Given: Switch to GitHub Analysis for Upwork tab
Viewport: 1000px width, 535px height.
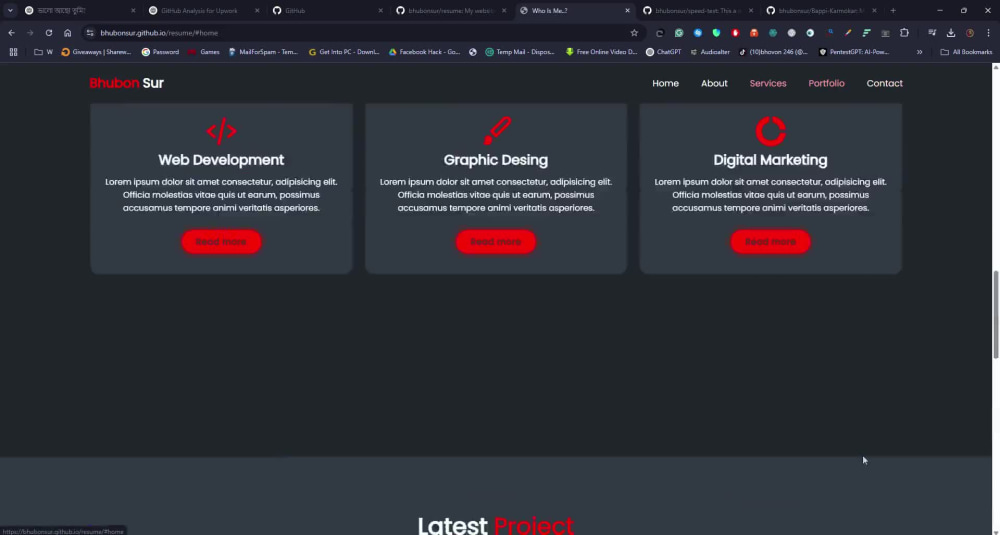Looking at the screenshot, I should point(200,10).
